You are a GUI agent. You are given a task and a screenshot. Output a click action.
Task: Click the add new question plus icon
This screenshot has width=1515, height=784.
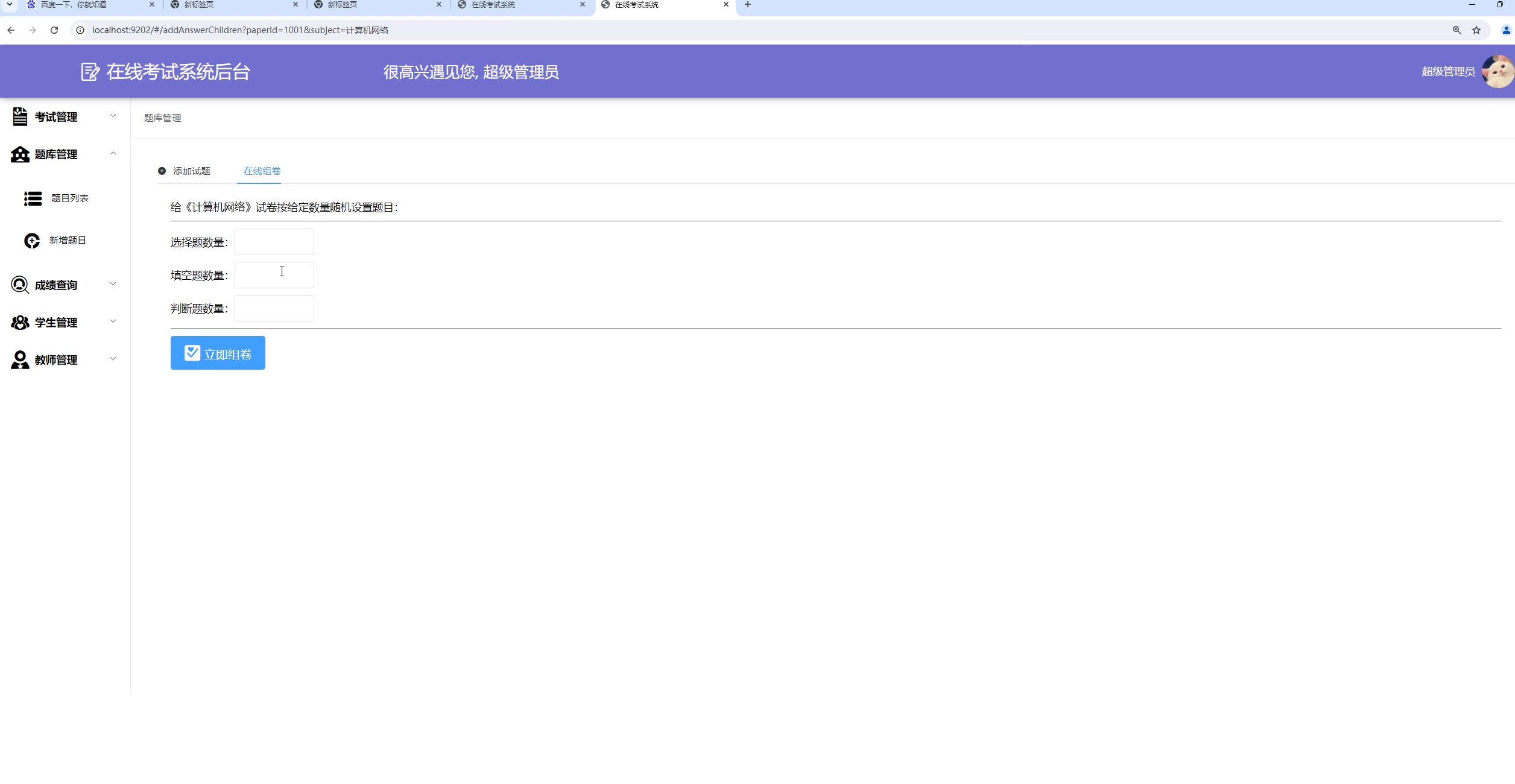click(x=32, y=241)
